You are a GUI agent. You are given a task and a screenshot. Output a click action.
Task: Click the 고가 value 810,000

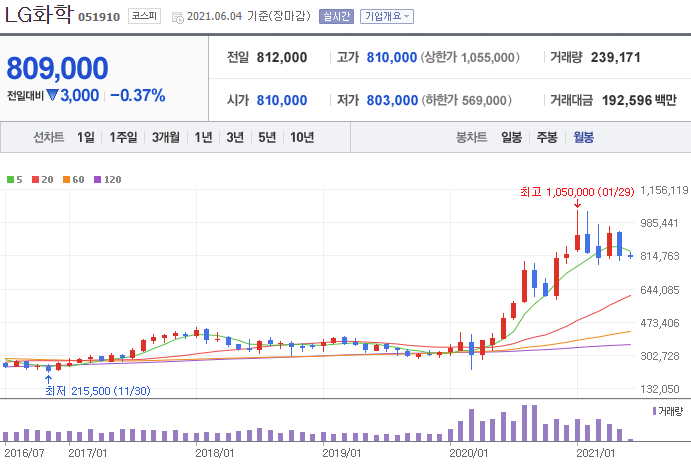click(392, 57)
